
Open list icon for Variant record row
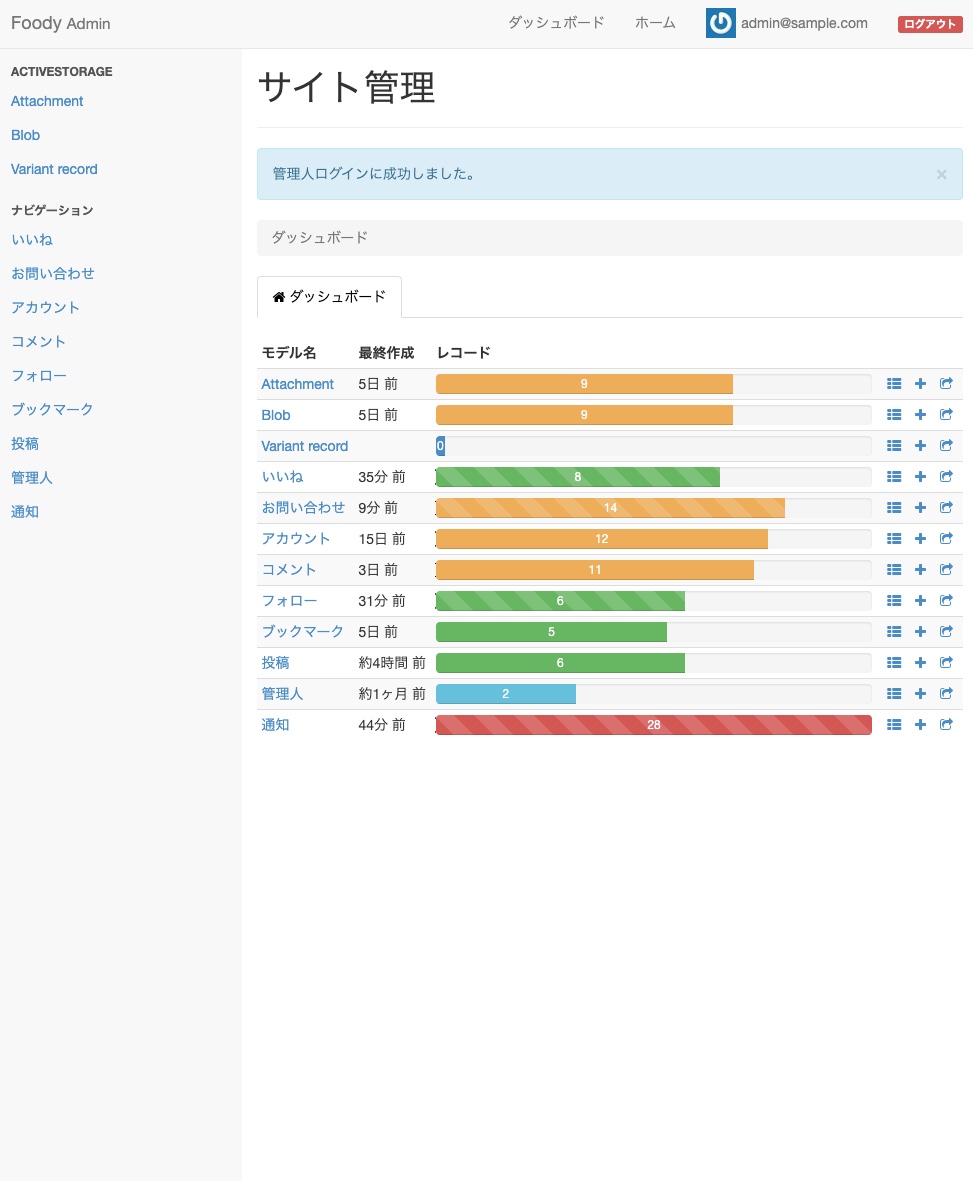click(894, 446)
